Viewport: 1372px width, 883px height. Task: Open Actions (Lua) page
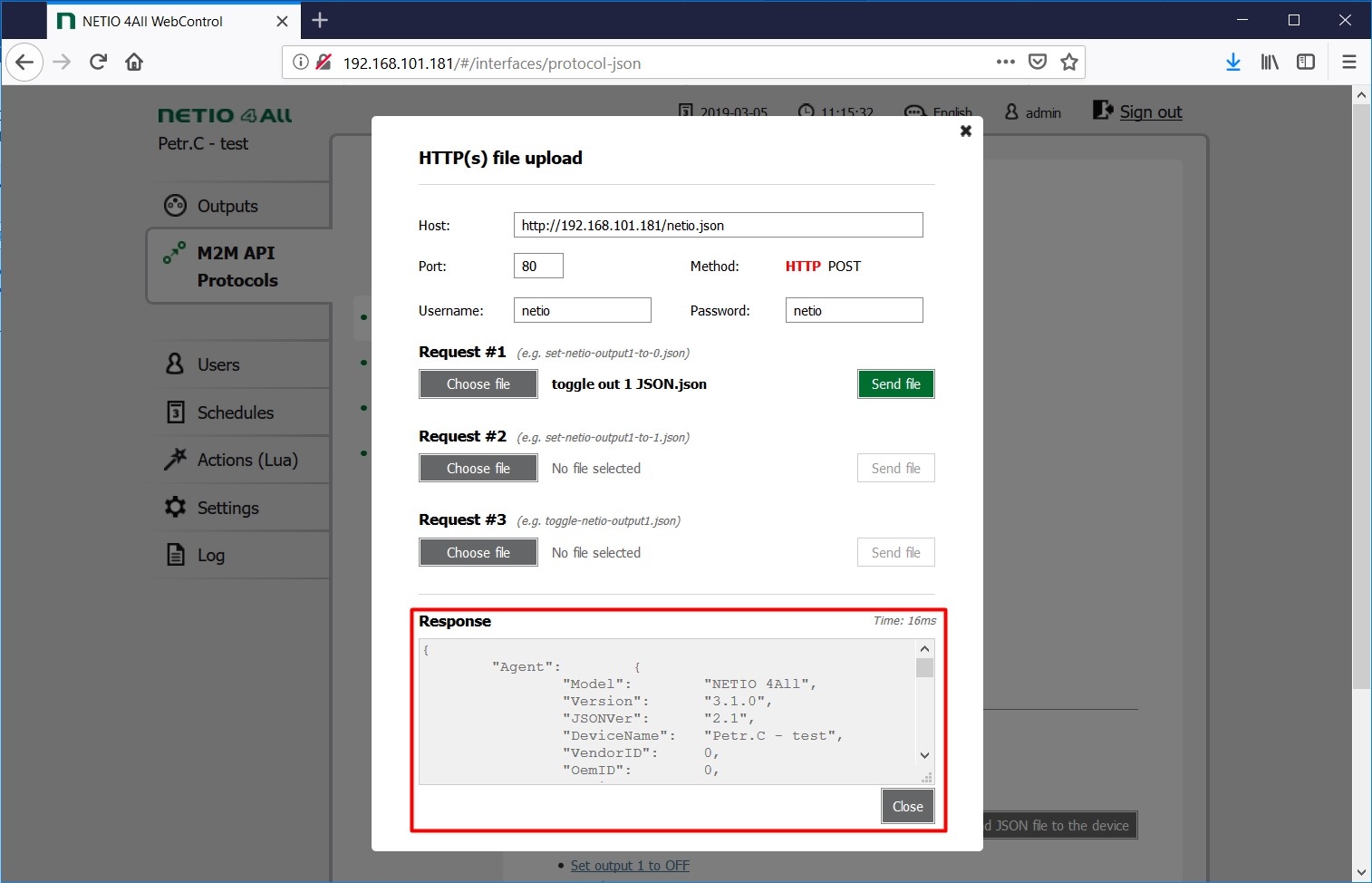click(247, 460)
